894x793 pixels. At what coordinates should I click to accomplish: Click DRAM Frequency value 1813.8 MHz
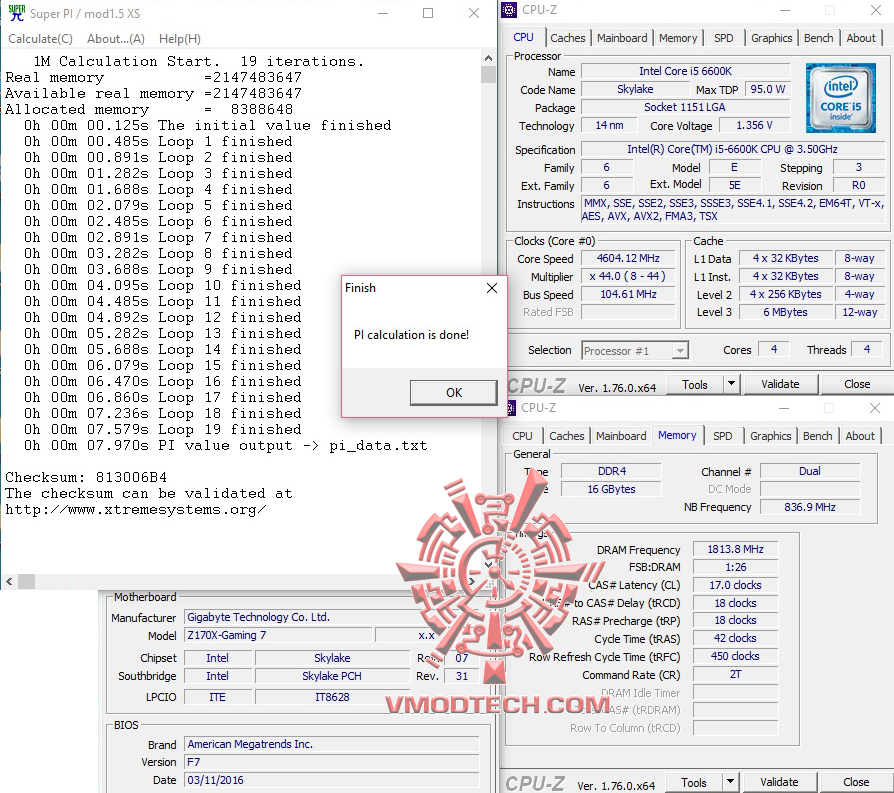pos(735,549)
